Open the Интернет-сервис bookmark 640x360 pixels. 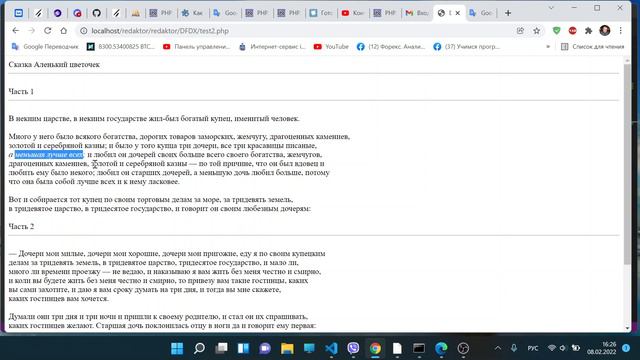pos(272,47)
